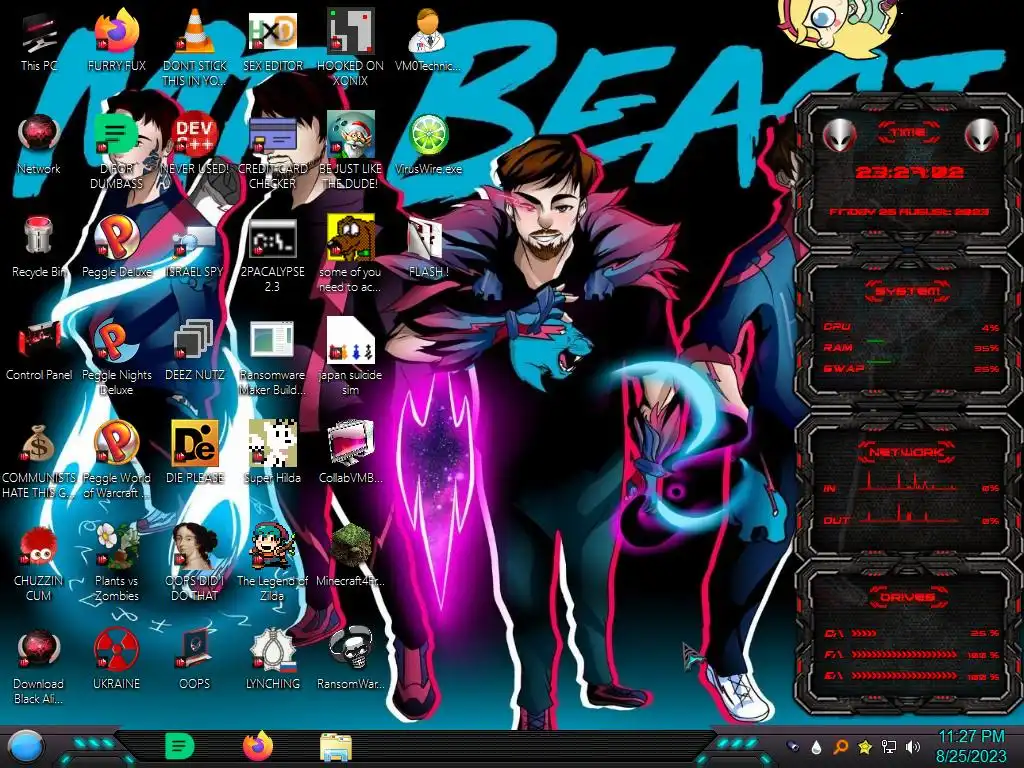Open Control Panel icon

pos(39,341)
